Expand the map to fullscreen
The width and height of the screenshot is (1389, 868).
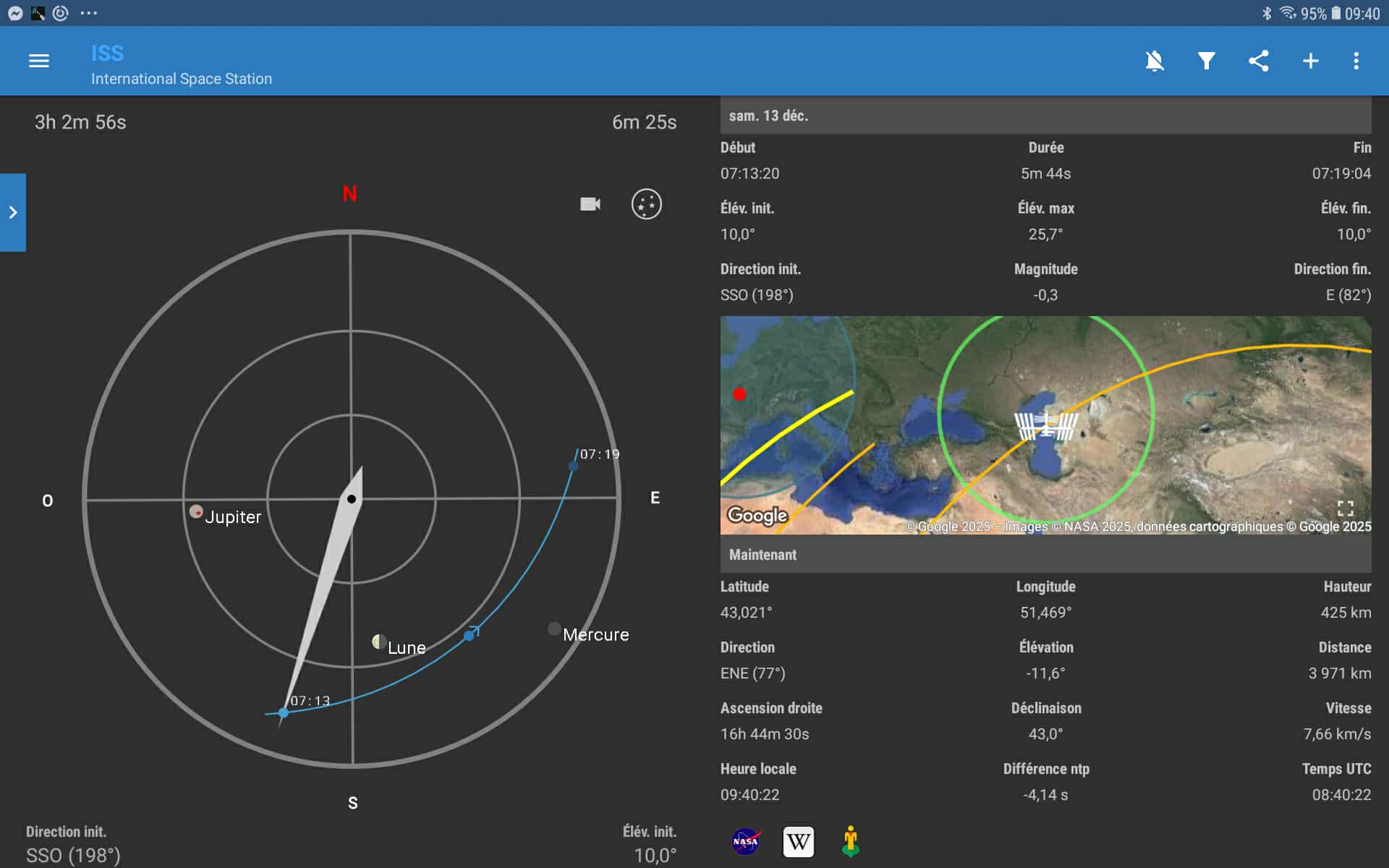point(1345,508)
